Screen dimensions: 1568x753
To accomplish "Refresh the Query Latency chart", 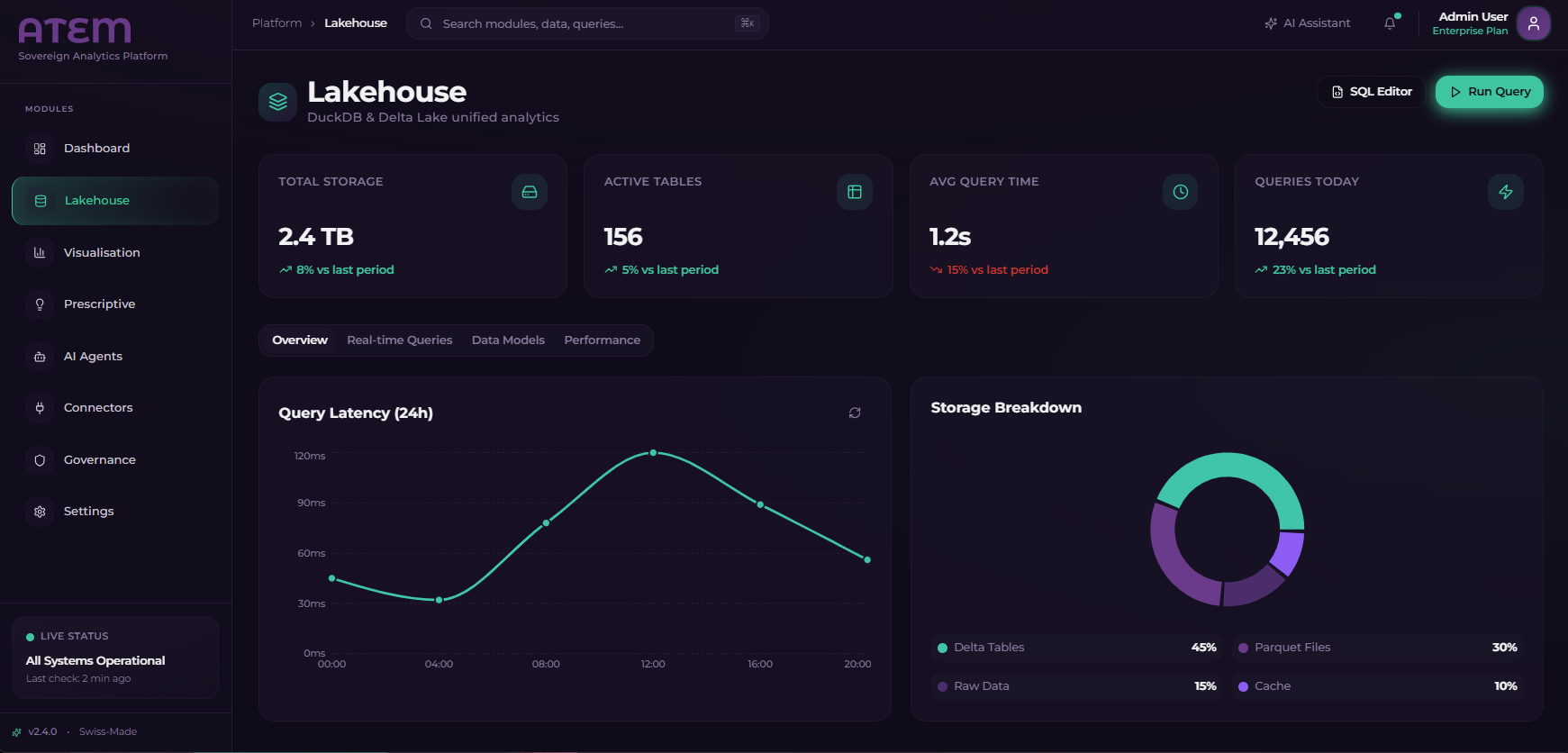I will 855,413.
